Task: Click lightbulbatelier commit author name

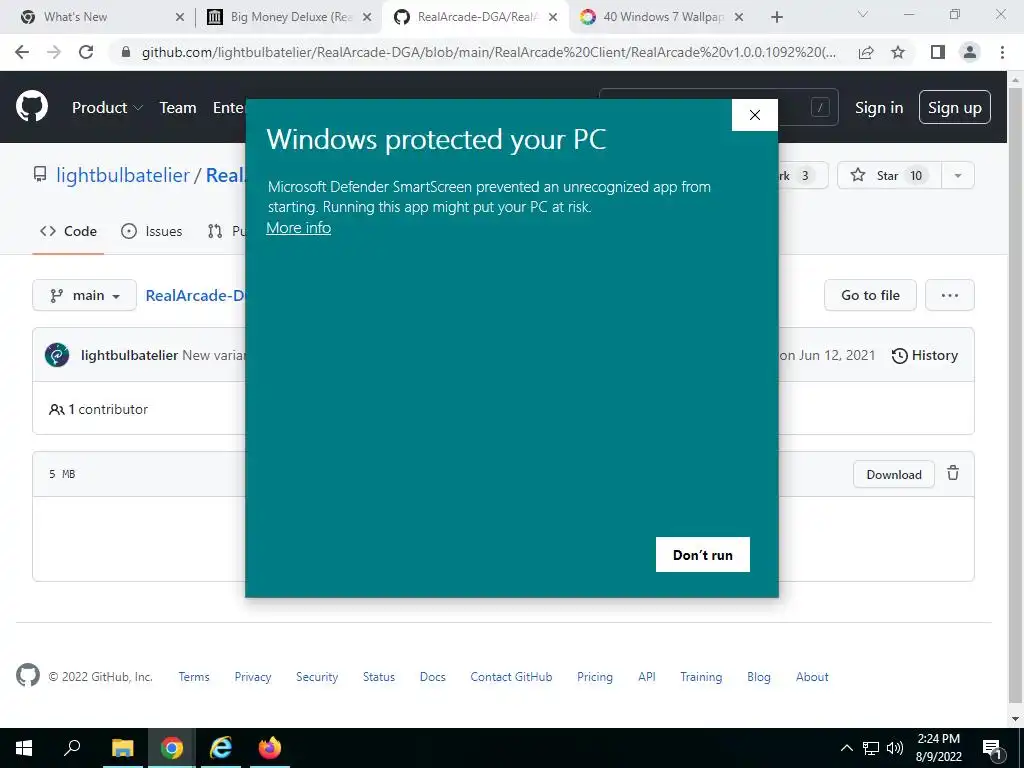Action: pyautogui.click(x=129, y=355)
